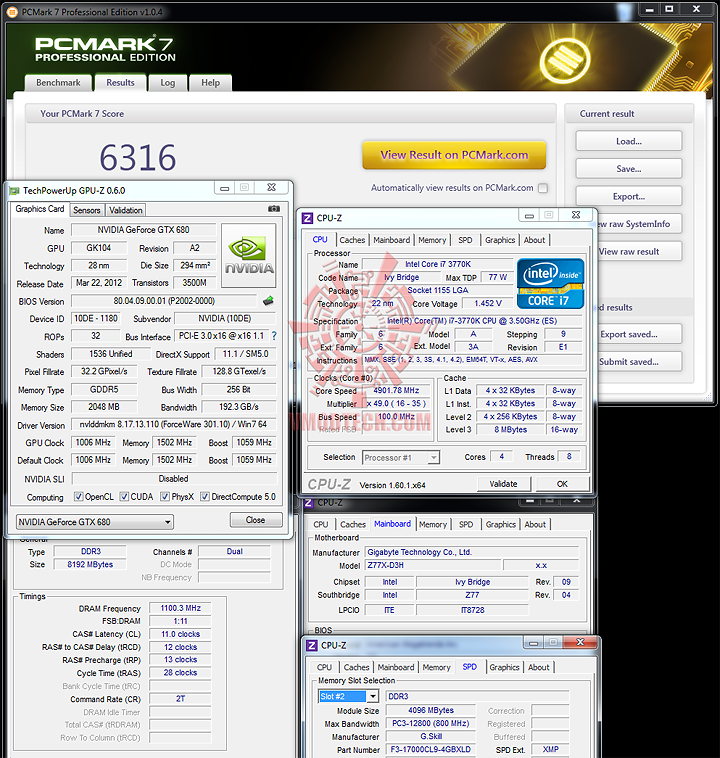Minimize the GPU-Z window
This screenshot has width=720, height=758.
pyautogui.click(x=224, y=188)
